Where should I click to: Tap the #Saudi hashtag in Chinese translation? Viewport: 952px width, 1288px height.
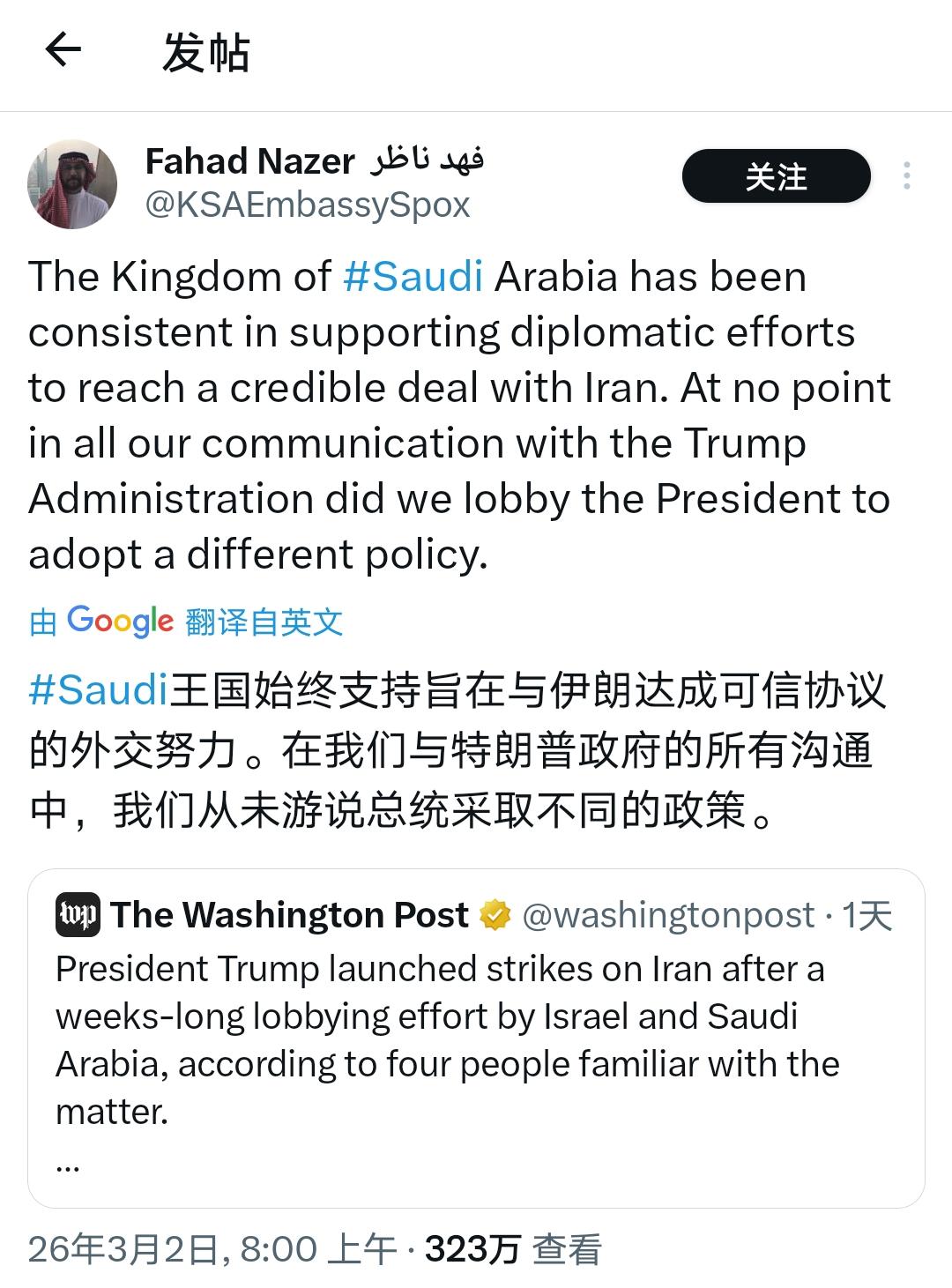98,689
